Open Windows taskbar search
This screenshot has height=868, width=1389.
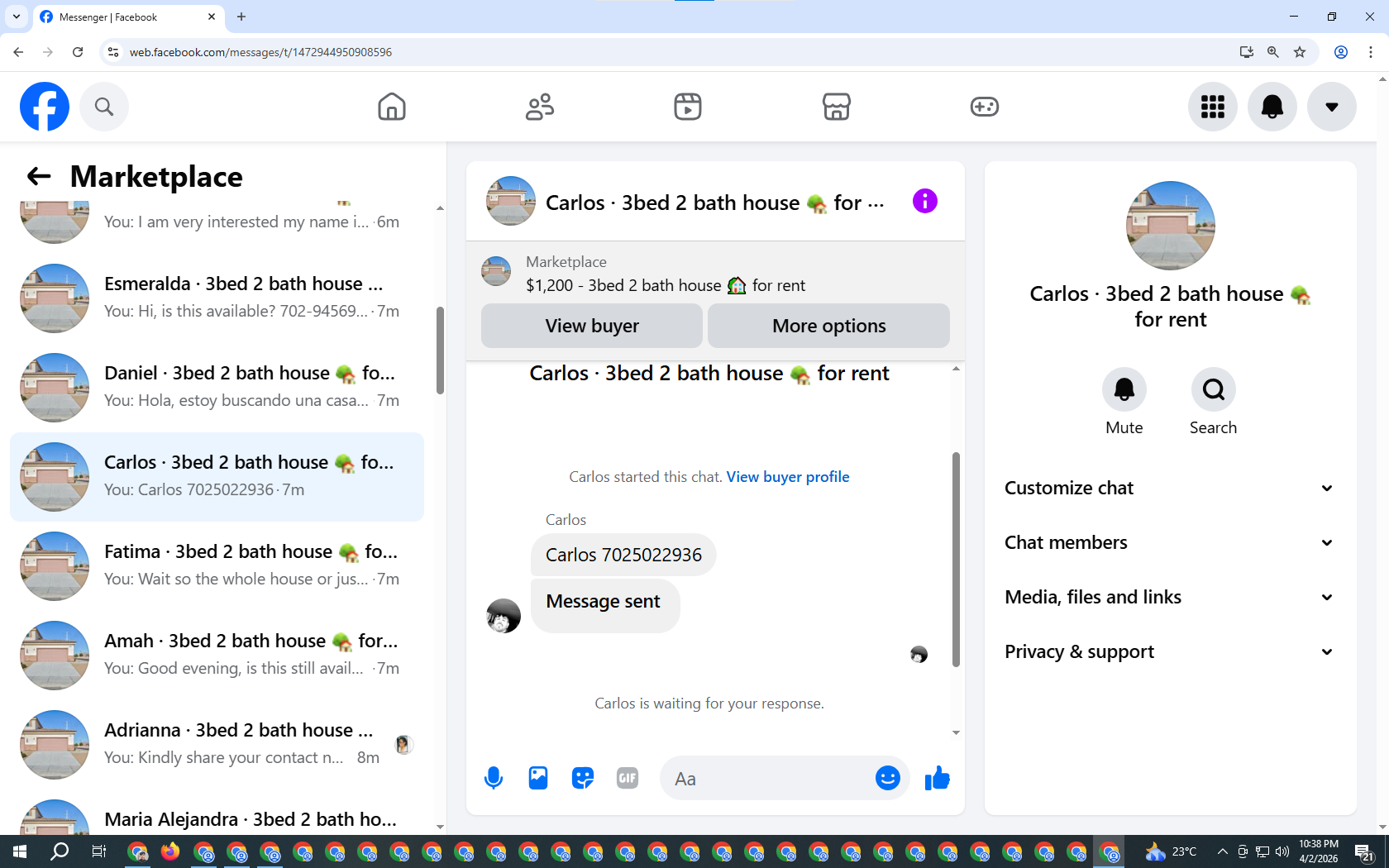coord(60,851)
